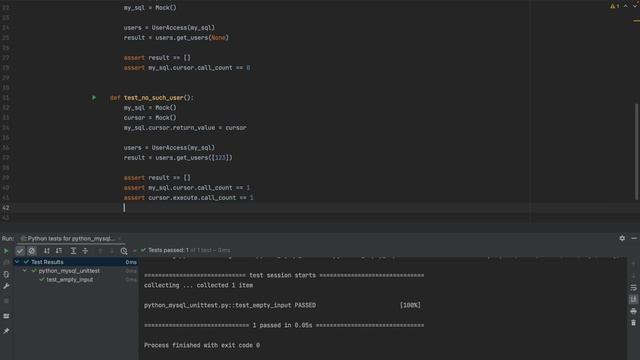Click console Down the stack trace arrow
This screenshot has width=640, height=360.
[633, 276]
